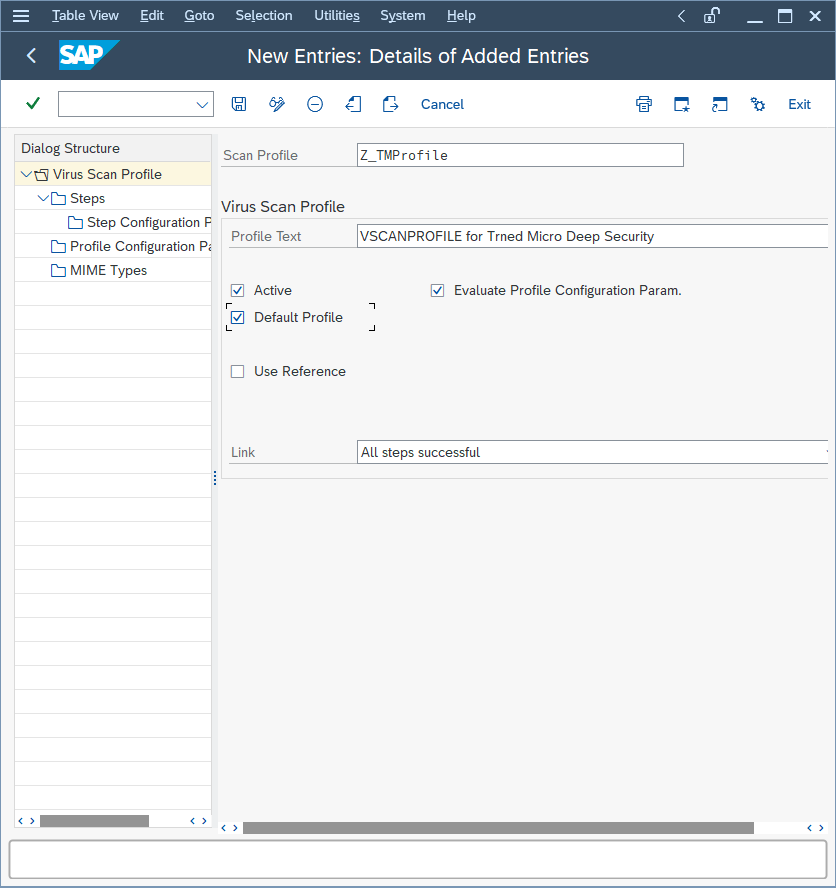Viewport: 836px width, 888px height.
Task: Click the Delete entry minus icon
Action: click(x=314, y=103)
